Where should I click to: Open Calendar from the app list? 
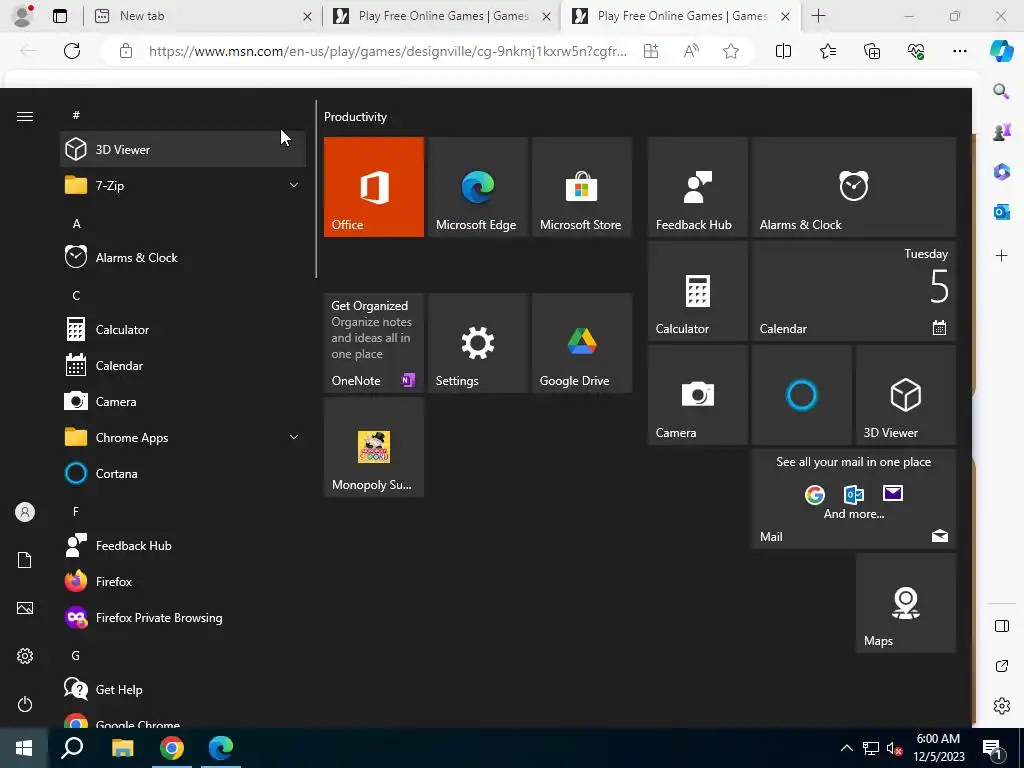[x=183, y=366]
